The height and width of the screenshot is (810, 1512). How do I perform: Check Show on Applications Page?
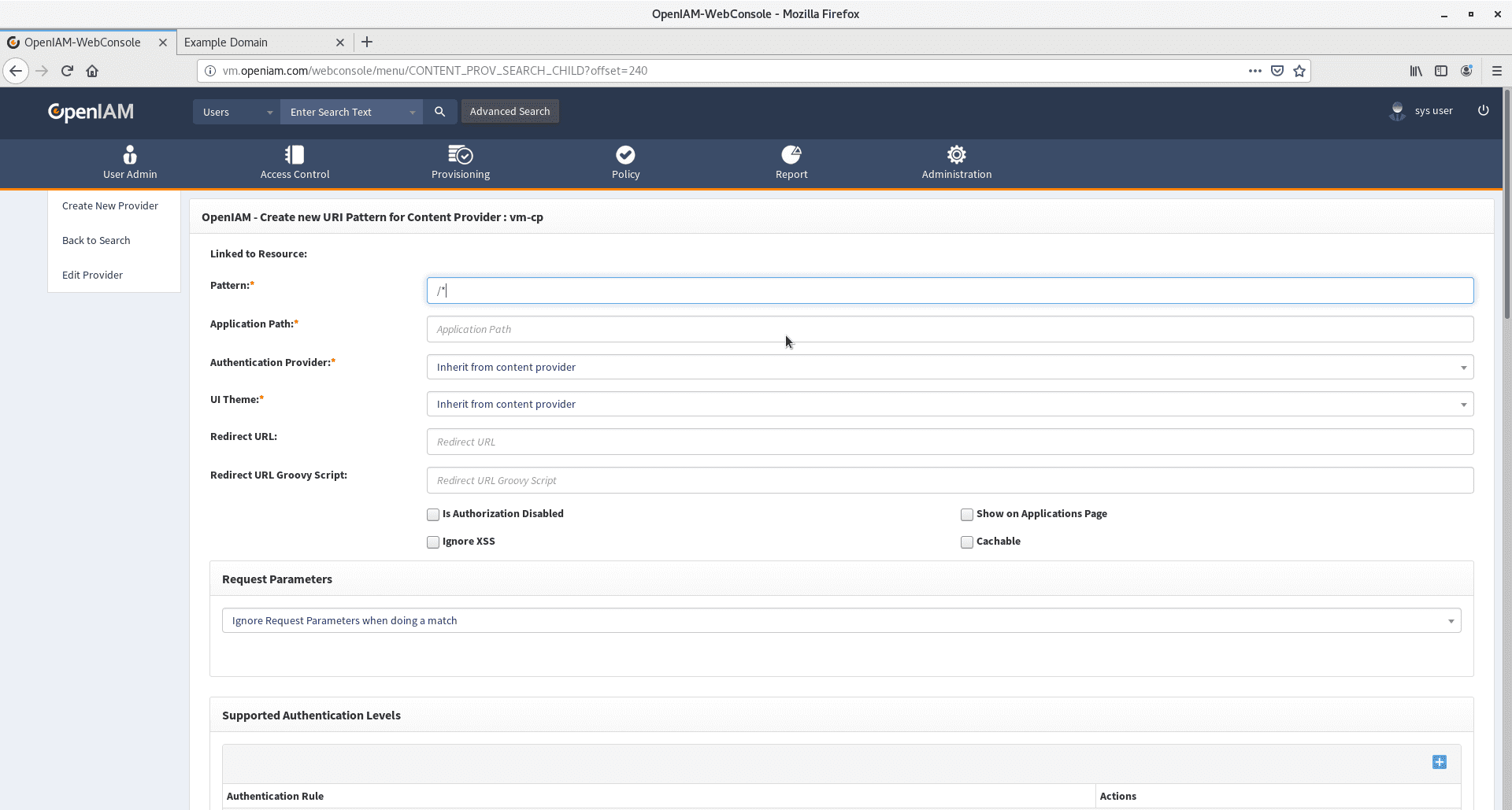967,515
